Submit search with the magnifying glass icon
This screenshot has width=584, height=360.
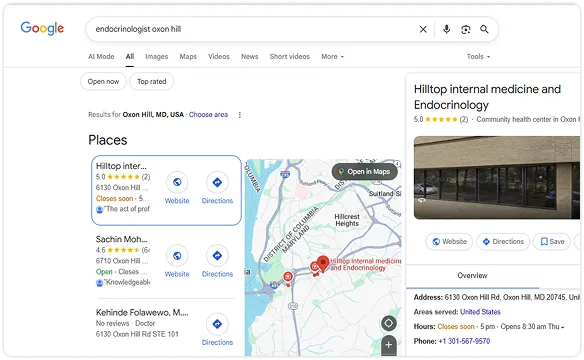(x=484, y=29)
